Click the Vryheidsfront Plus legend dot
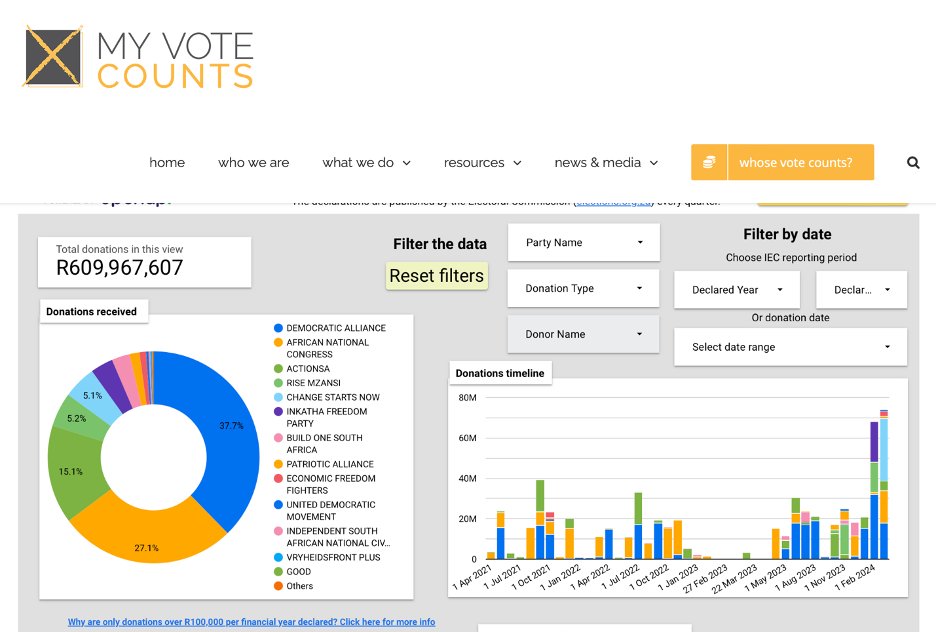Screen dimensions: 936x632 278,557
